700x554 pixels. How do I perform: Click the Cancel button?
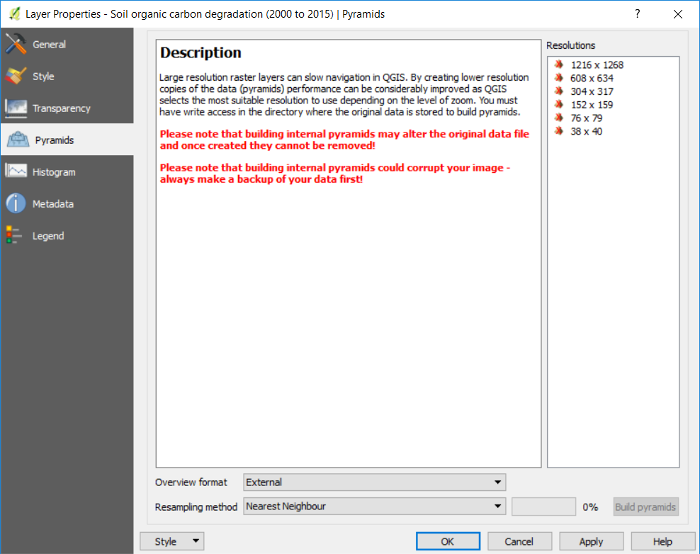tap(520, 542)
